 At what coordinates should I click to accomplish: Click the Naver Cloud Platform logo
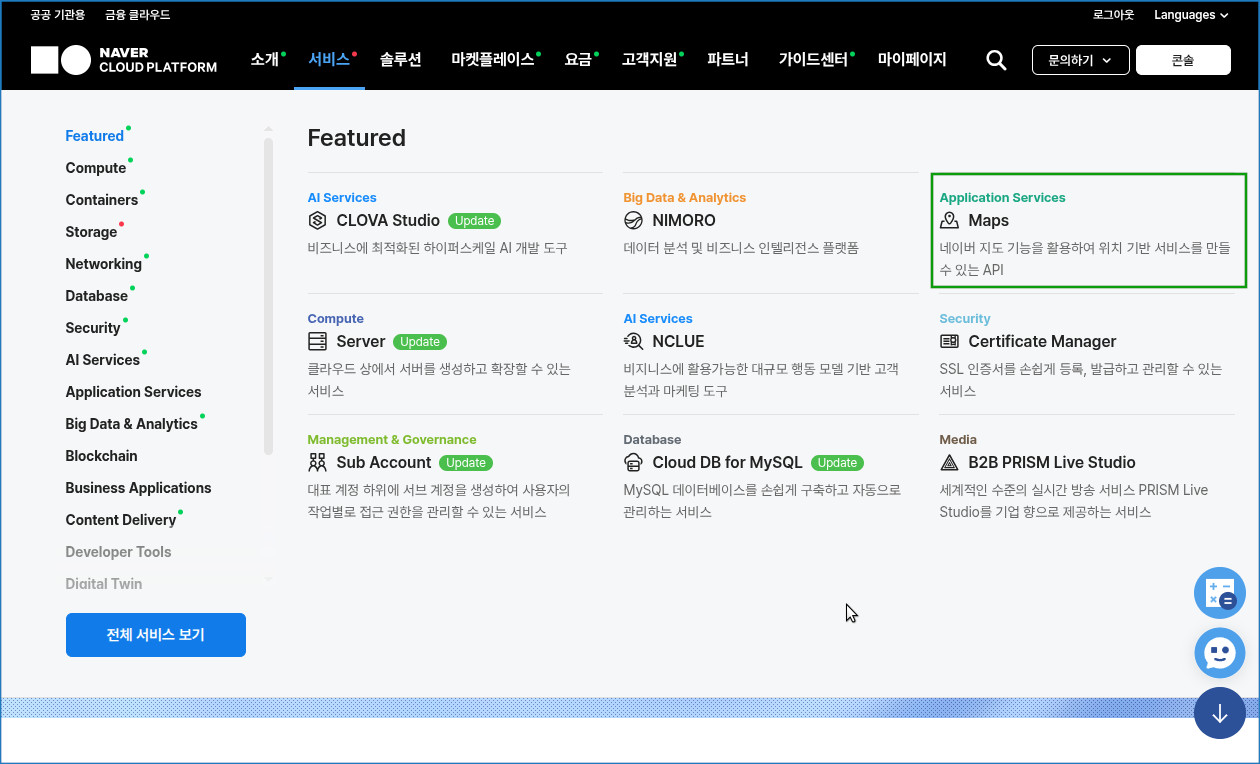coord(124,60)
